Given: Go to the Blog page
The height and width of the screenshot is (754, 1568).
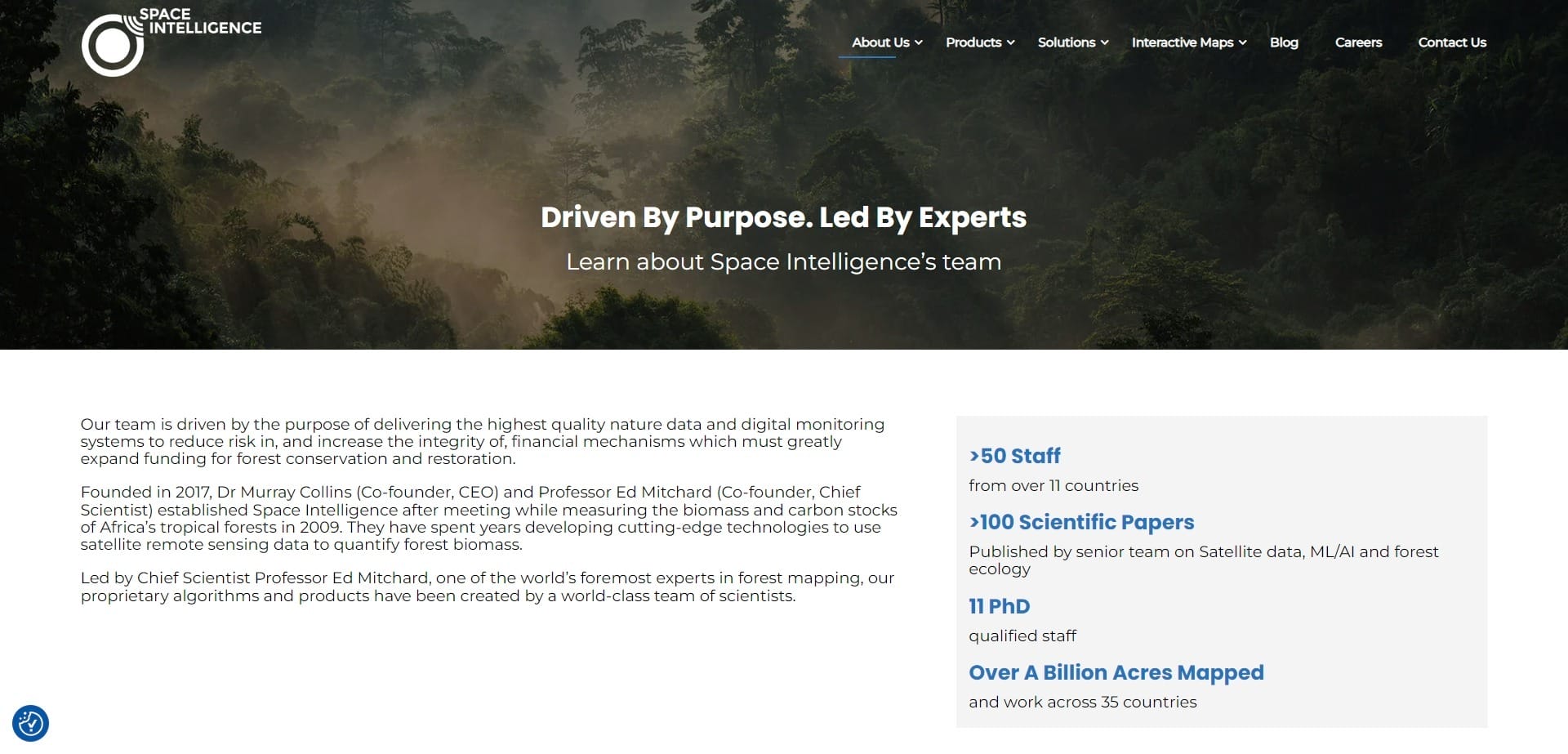Looking at the screenshot, I should (1284, 42).
